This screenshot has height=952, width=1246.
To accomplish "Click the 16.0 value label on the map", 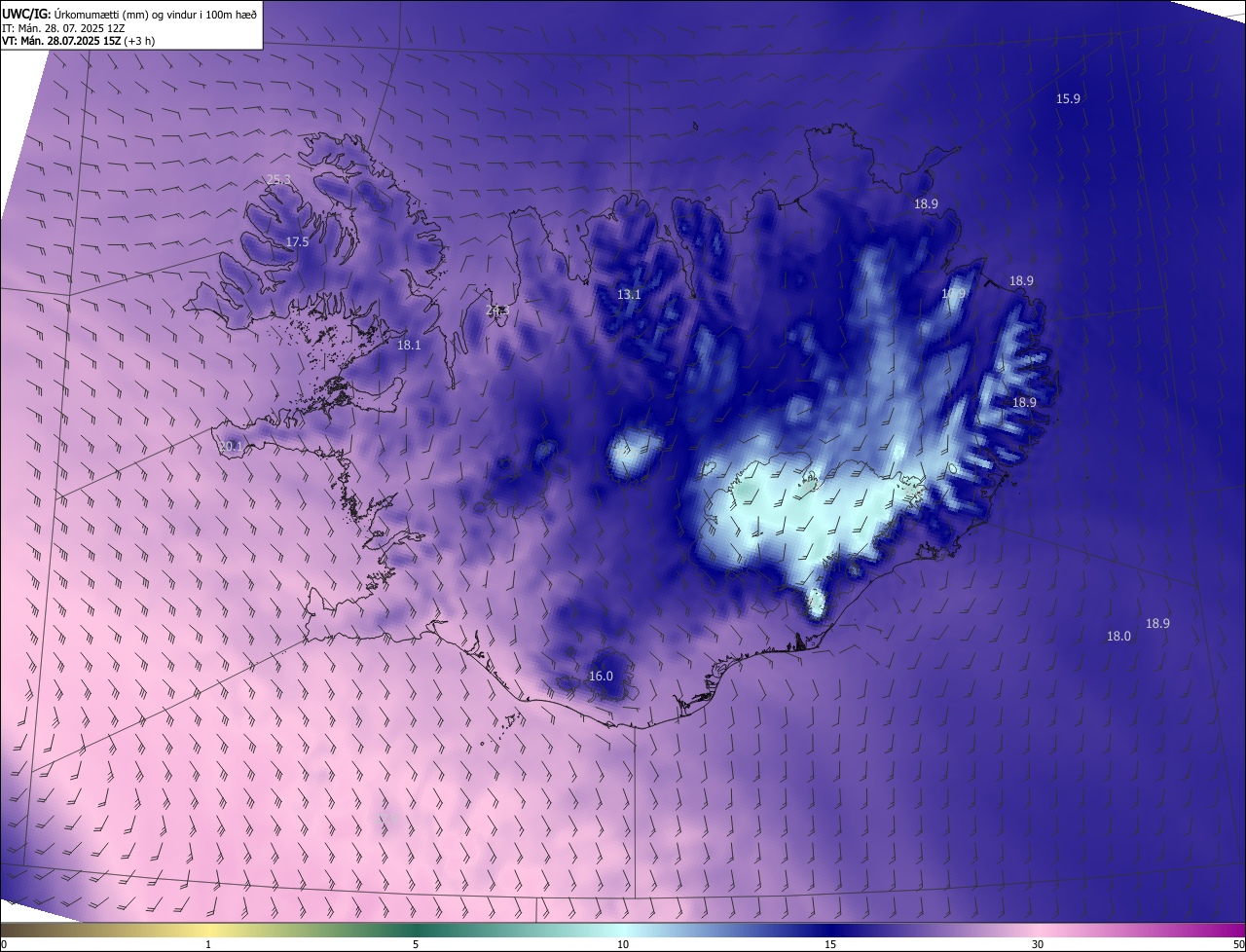I will [601, 676].
